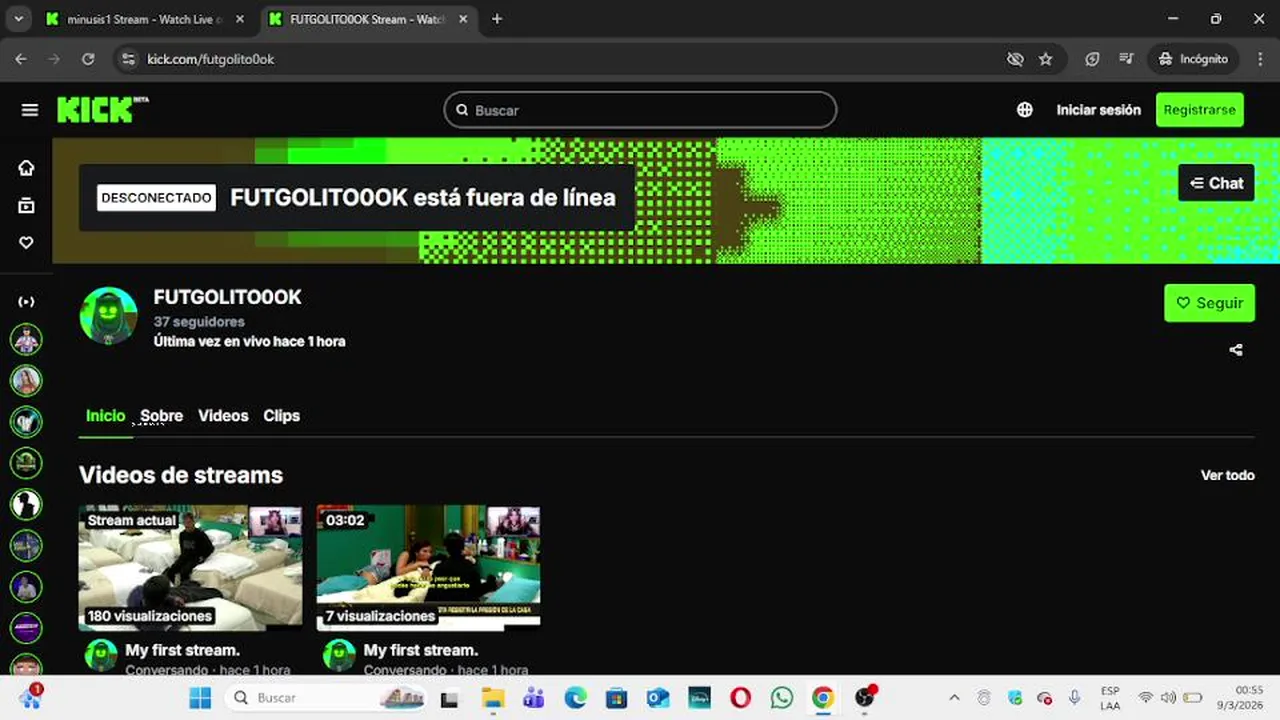Image resolution: width=1280 pixels, height=720 pixels.
Task: Expand the tab search dropdown arrow
Action: 18,19
